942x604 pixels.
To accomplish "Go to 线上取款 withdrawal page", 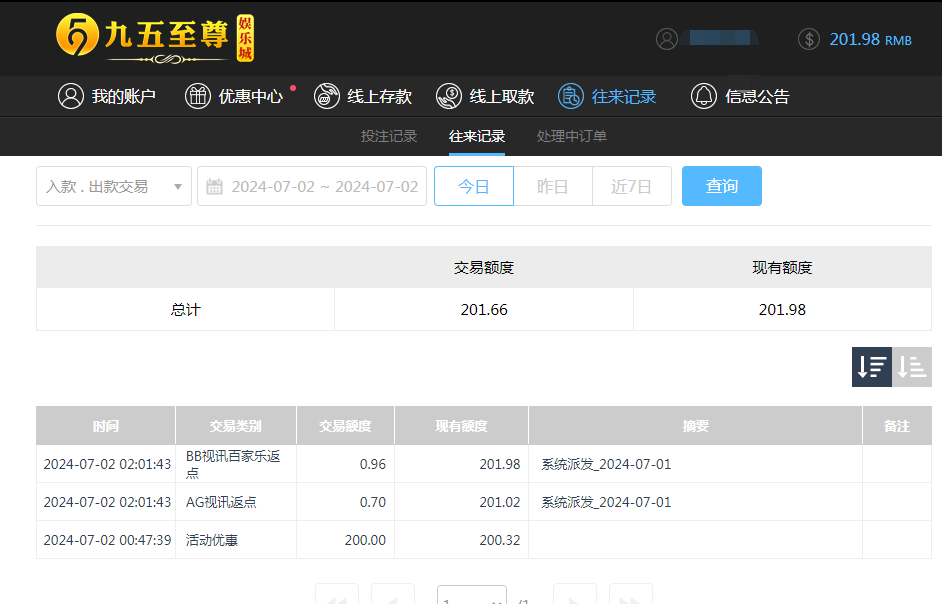I will pyautogui.click(x=485, y=97).
